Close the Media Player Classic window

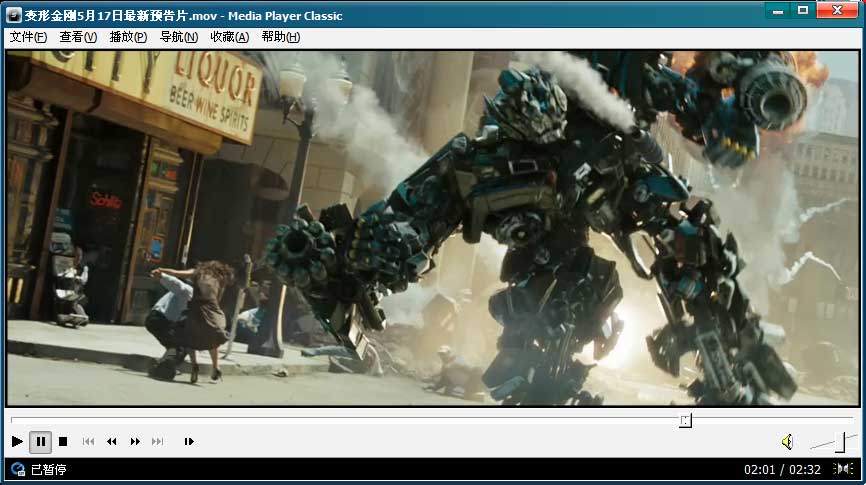[x=837, y=10]
